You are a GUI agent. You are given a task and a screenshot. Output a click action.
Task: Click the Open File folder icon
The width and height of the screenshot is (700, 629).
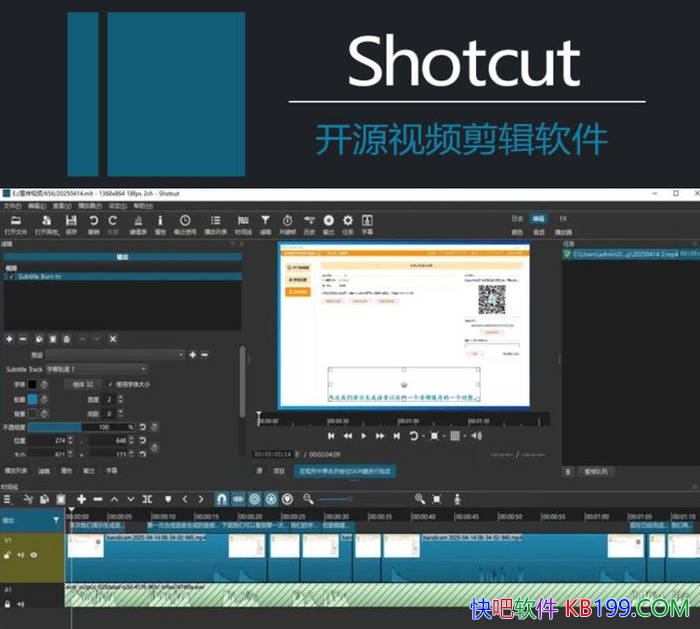pos(16,221)
